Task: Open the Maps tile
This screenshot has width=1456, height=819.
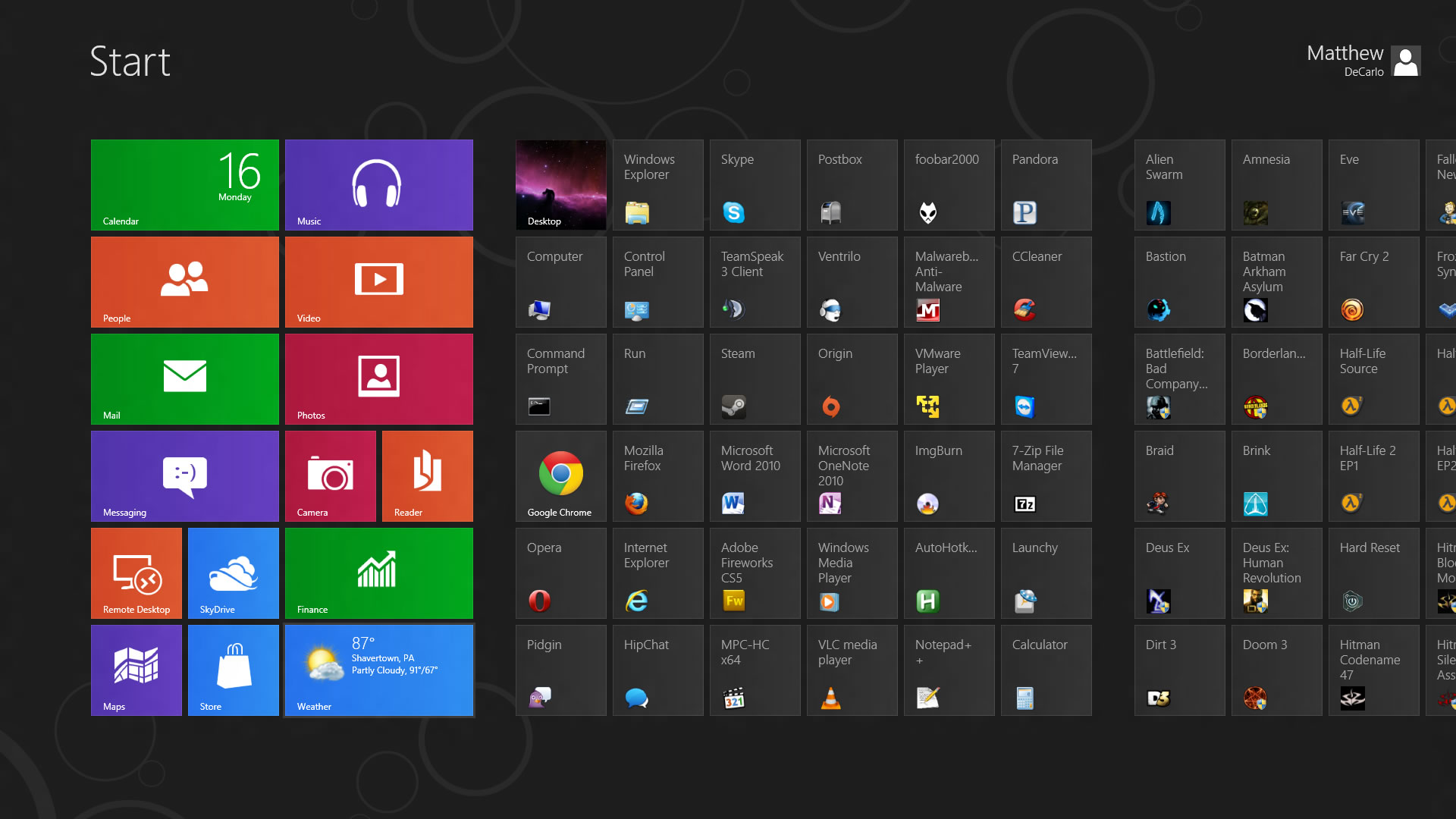Action: 136,670
